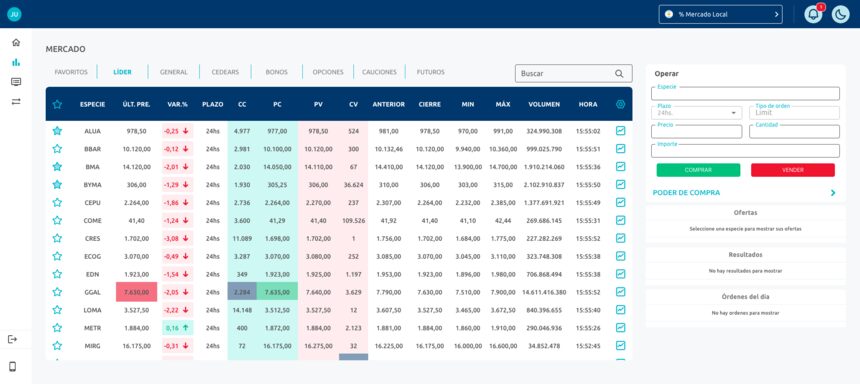Click the red Vender button
Image resolution: width=860 pixels, height=384 pixels.
[793, 170]
